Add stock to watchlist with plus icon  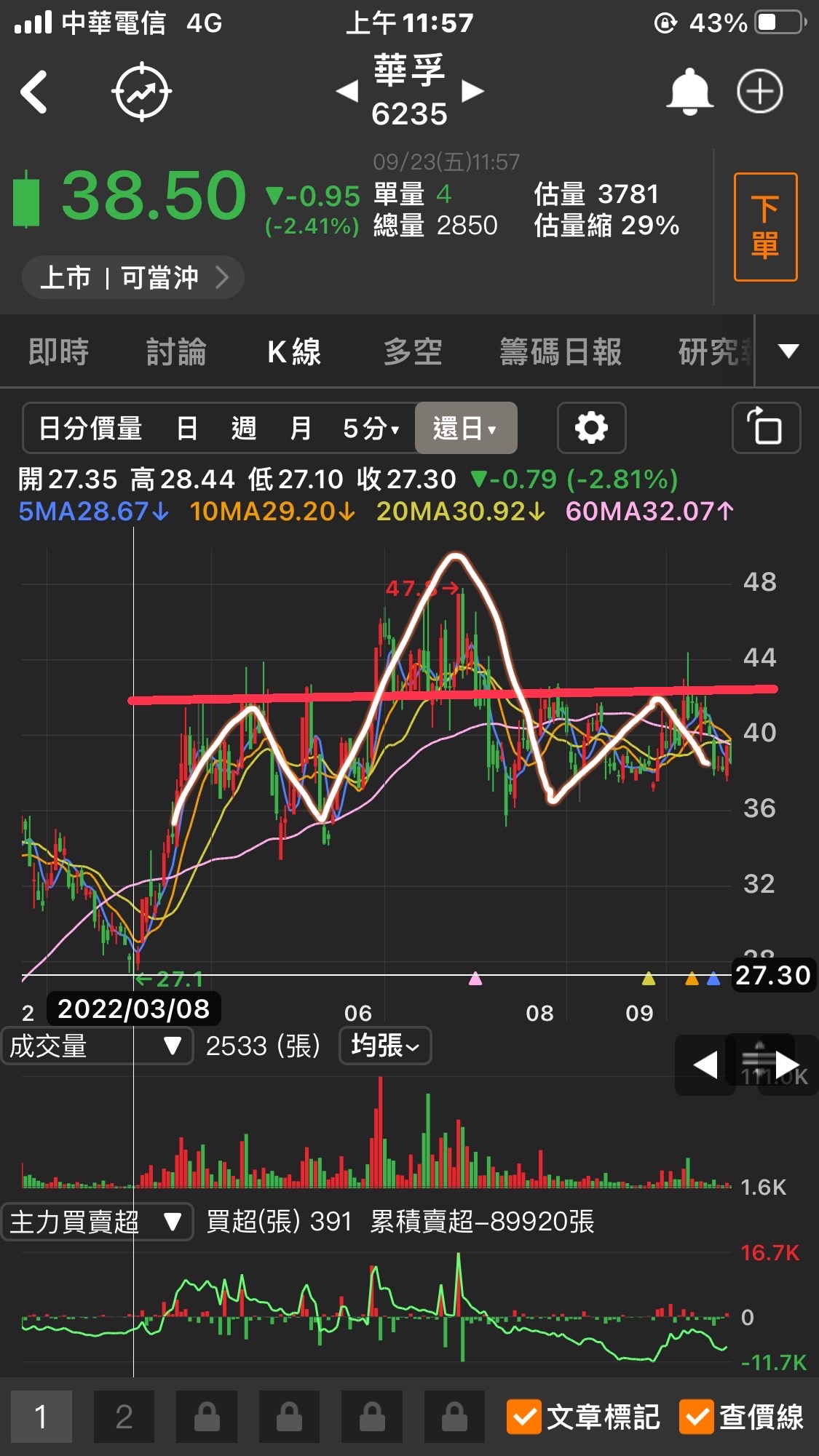pyautogui.click(x=759, y=92)
